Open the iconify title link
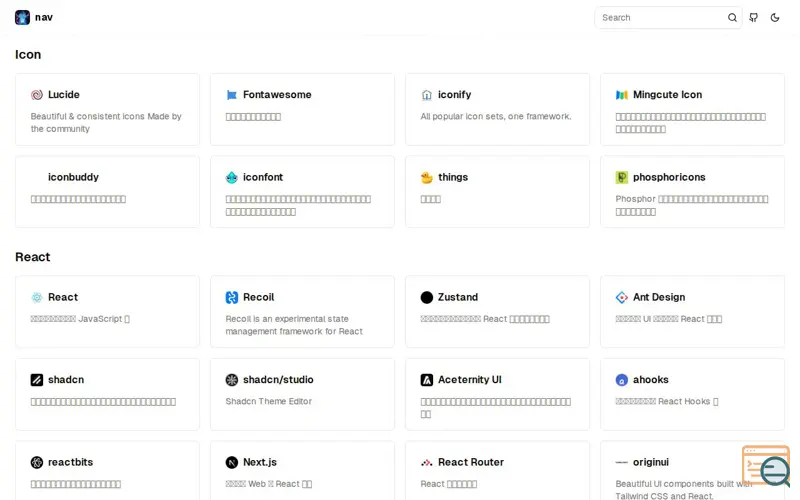Image resolution: width=800 pixels, height=500 pixels. pos(455,95)
